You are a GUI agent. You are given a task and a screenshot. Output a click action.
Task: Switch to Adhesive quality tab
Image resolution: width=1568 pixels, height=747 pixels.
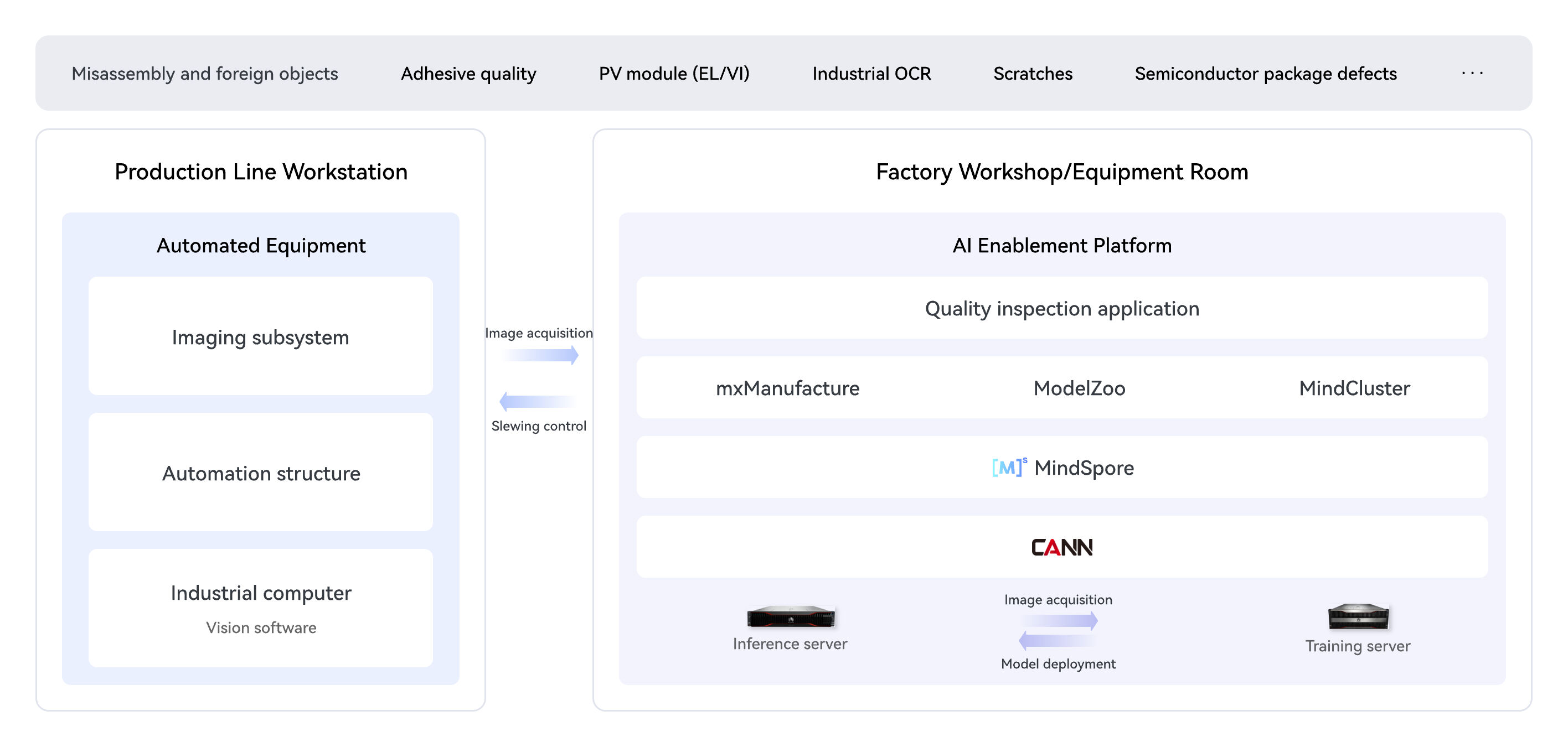point(468,74)
